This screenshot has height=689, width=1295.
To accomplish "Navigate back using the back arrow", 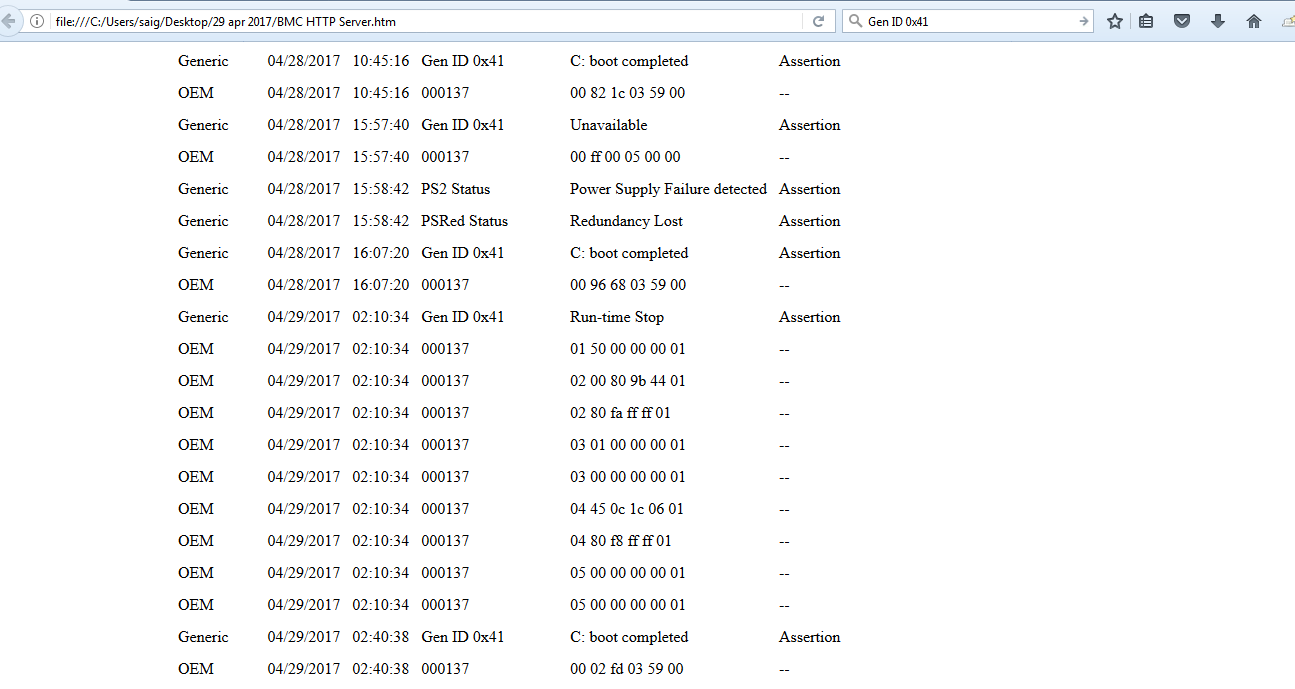I will coord(10,20).
